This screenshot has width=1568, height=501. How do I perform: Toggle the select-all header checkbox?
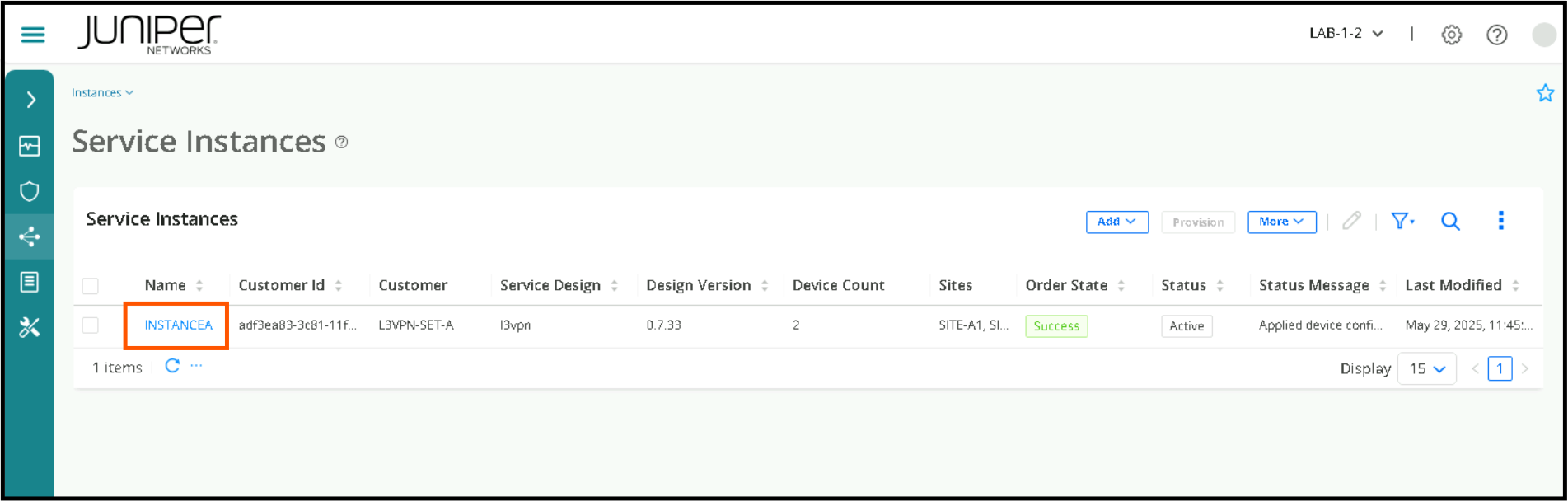point(91,286)
